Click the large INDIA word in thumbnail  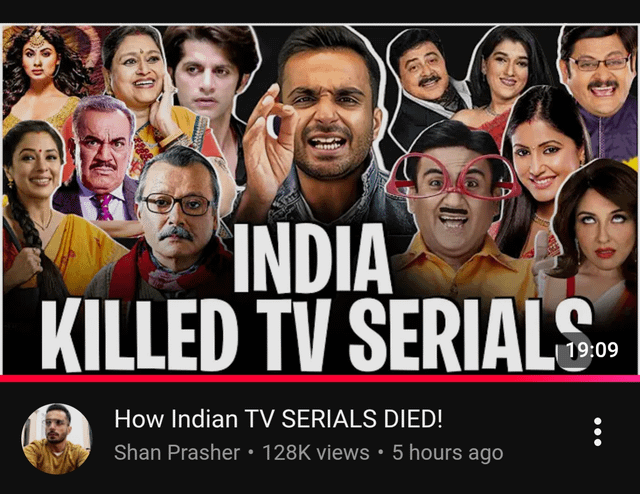pyautogui.click(x=313, y=259)
